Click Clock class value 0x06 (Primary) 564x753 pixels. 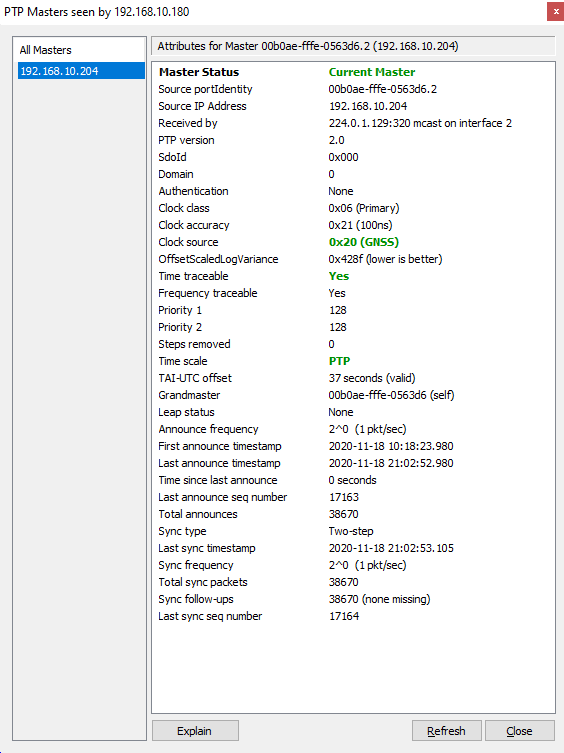click(364, 208)
